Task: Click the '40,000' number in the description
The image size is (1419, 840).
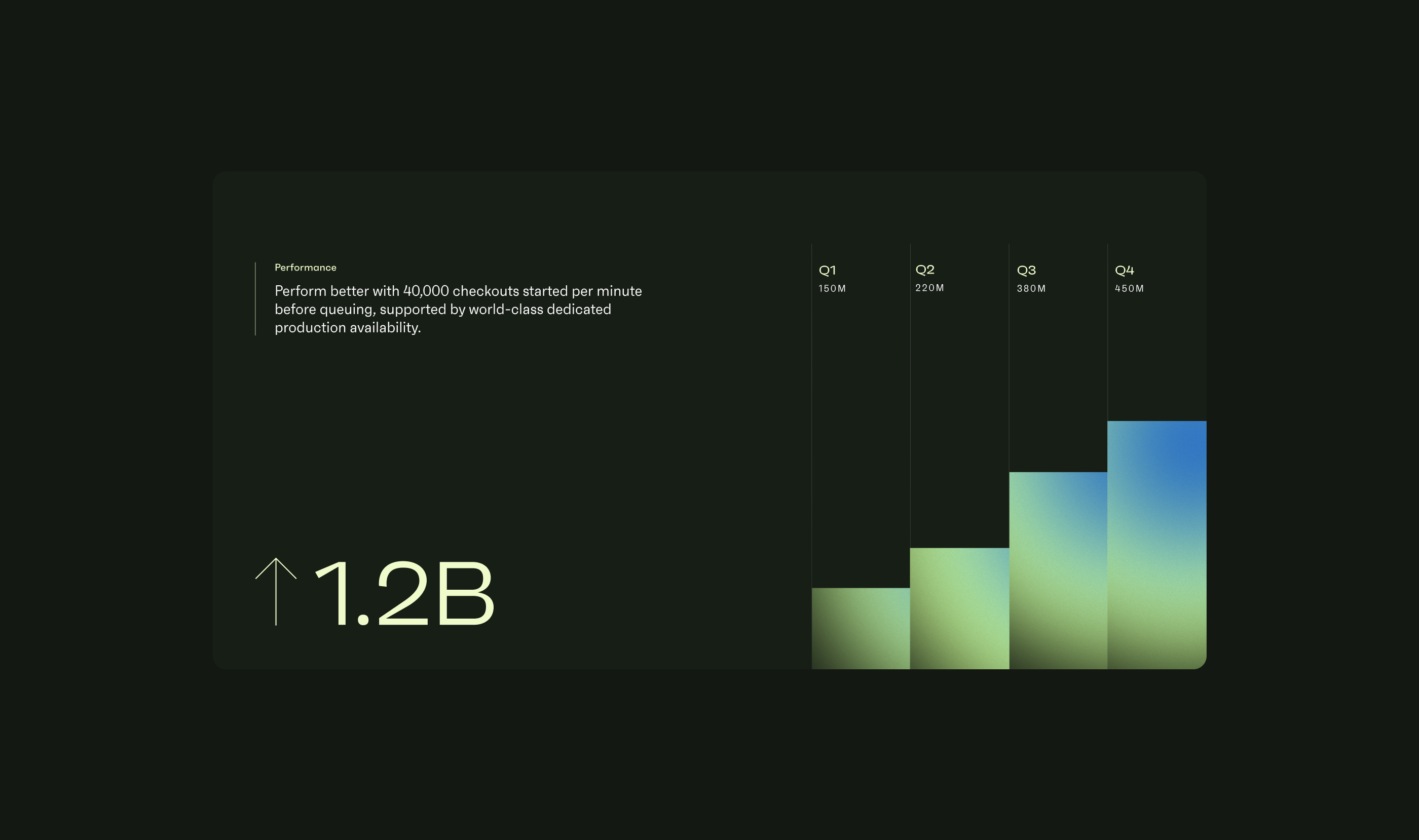Action: click(x=426, y=291)
